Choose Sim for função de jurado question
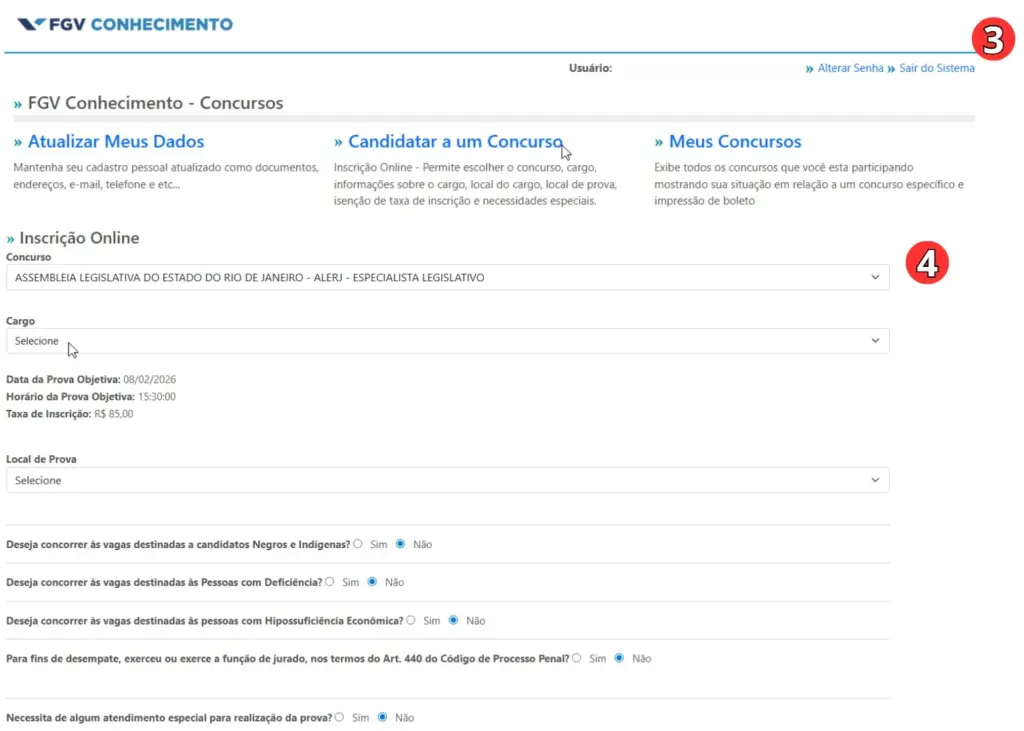 pyautogui.click(x=577, y=658)
